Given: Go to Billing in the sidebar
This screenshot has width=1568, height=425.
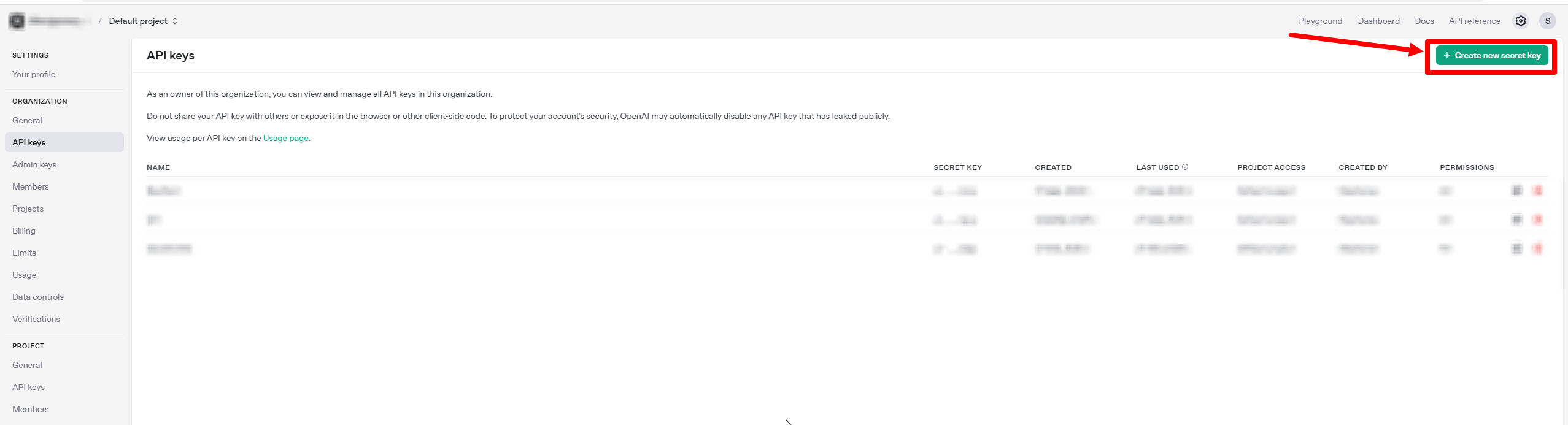Looking at the screenshot, I should coord(24,231).
